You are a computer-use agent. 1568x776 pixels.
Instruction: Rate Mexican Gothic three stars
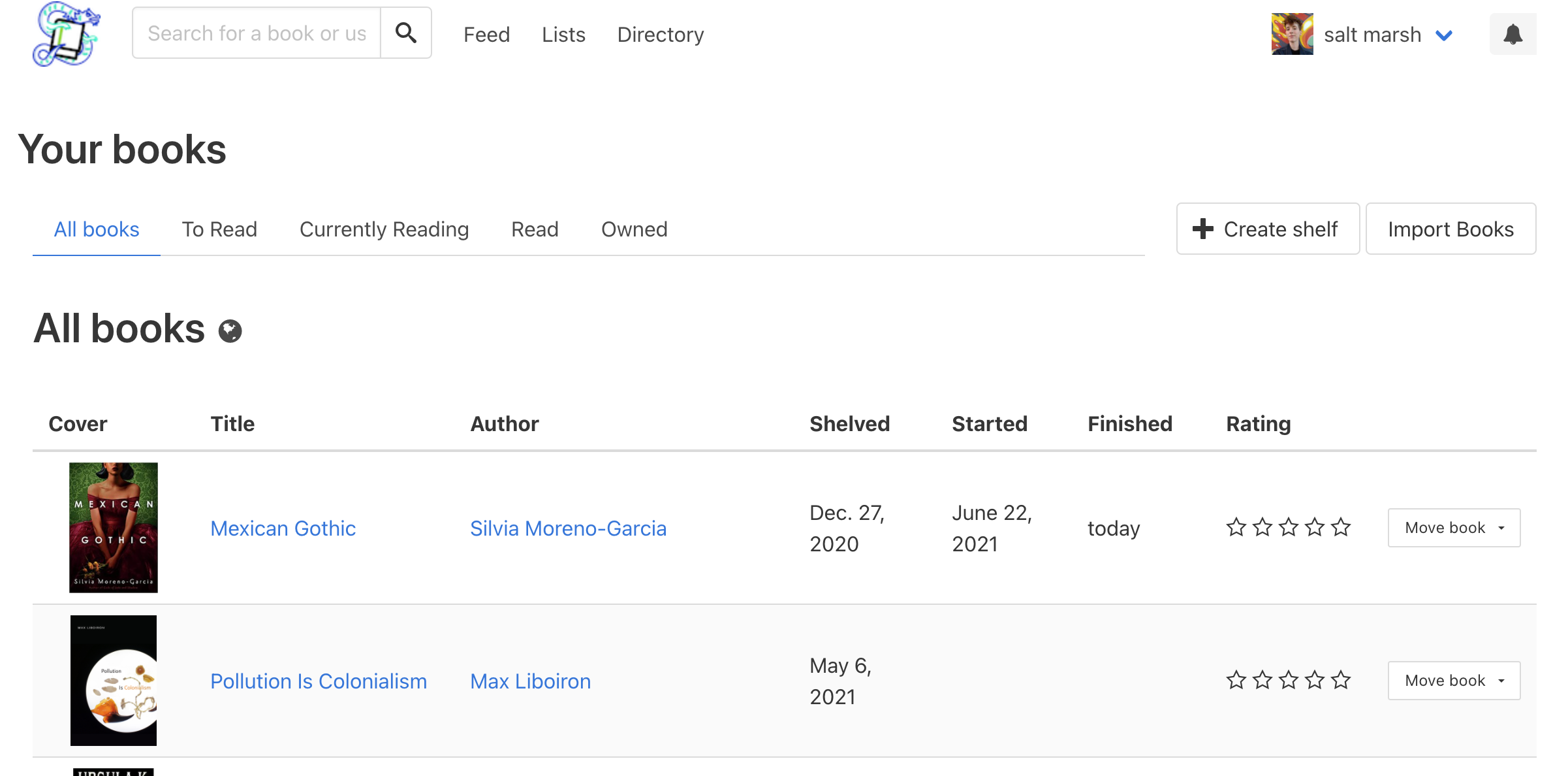[1288, 526]
